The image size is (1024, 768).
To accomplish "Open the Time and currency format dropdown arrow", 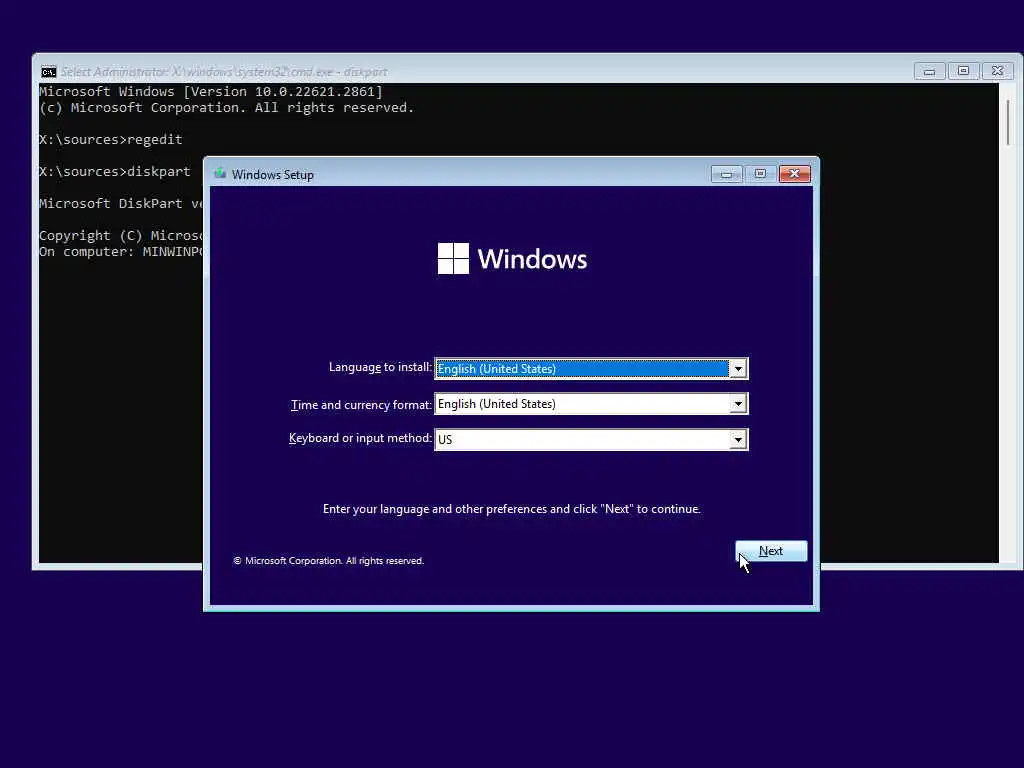I will click(x=738, y=404).
